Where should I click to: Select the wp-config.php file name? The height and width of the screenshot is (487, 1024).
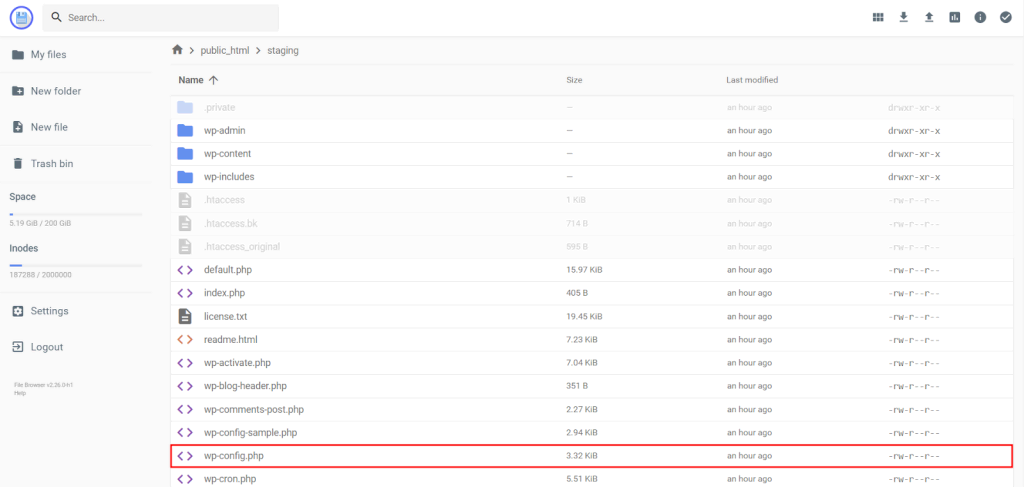click(234, 456)
